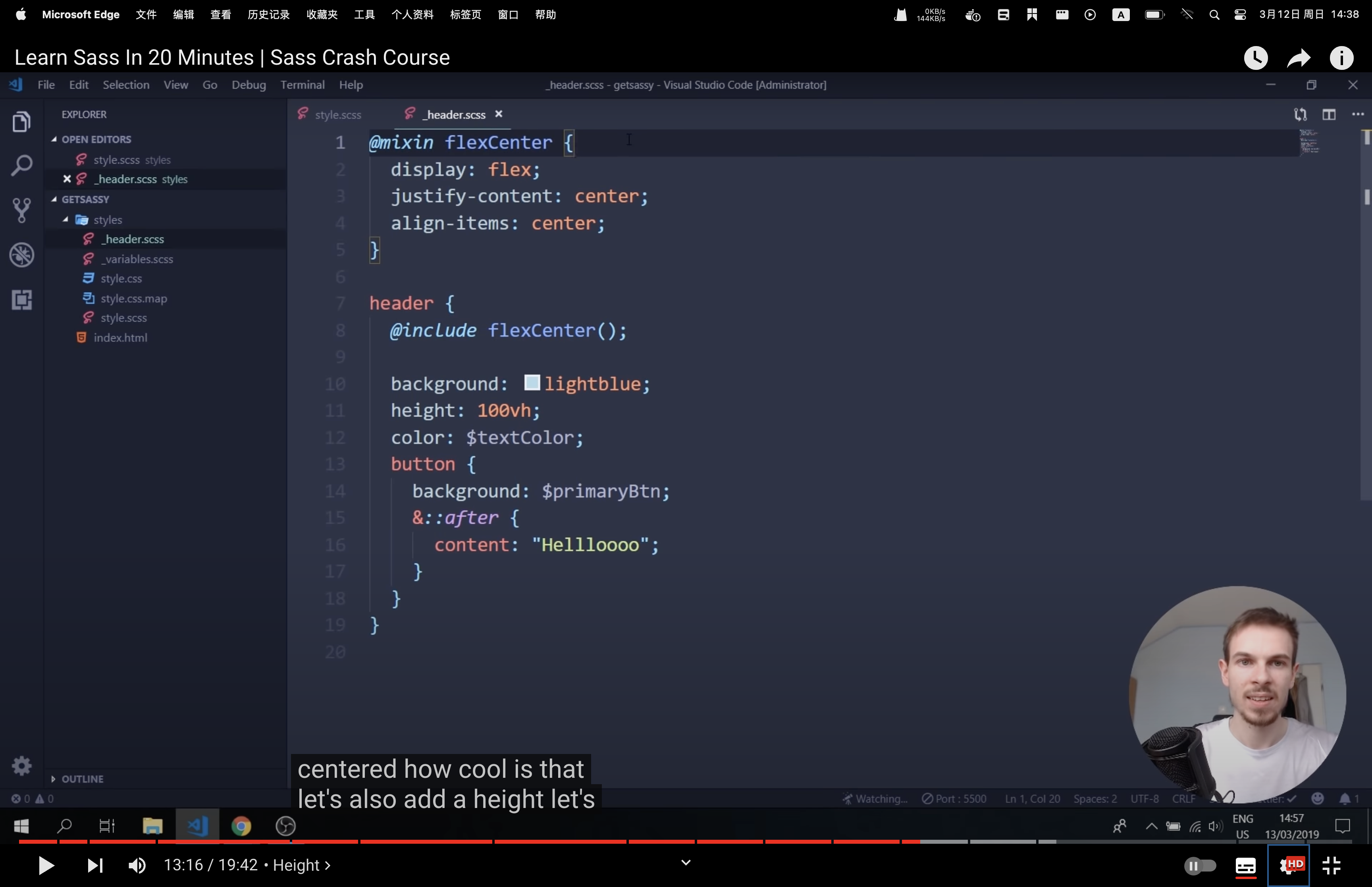Expand the OUTLINE panel section
The height and width of the screenshot is (887, 1372).
(x=52, y=778)
